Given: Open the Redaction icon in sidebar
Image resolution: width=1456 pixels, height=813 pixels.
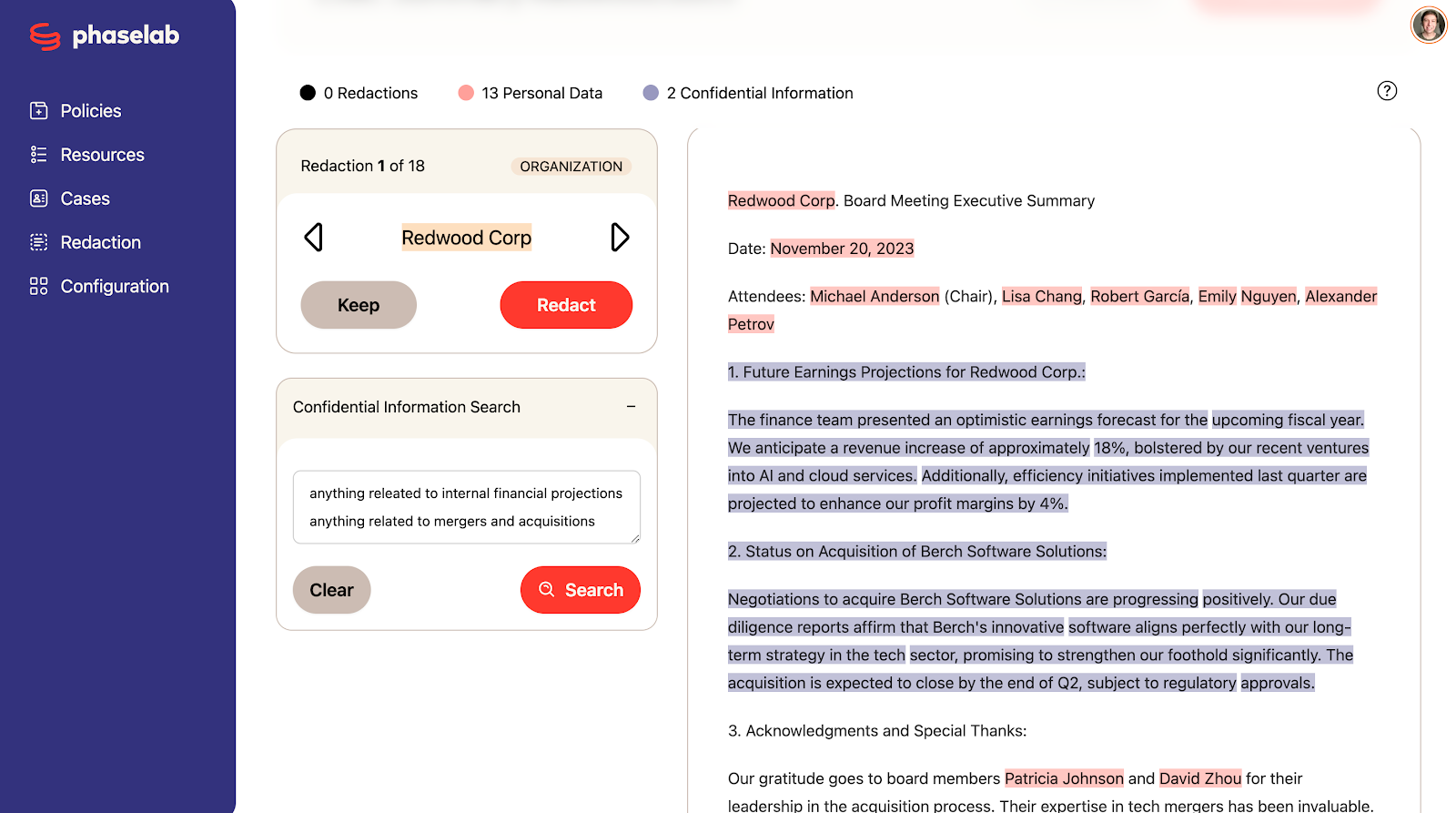Looking at the screenshot, I should (39, 242).
